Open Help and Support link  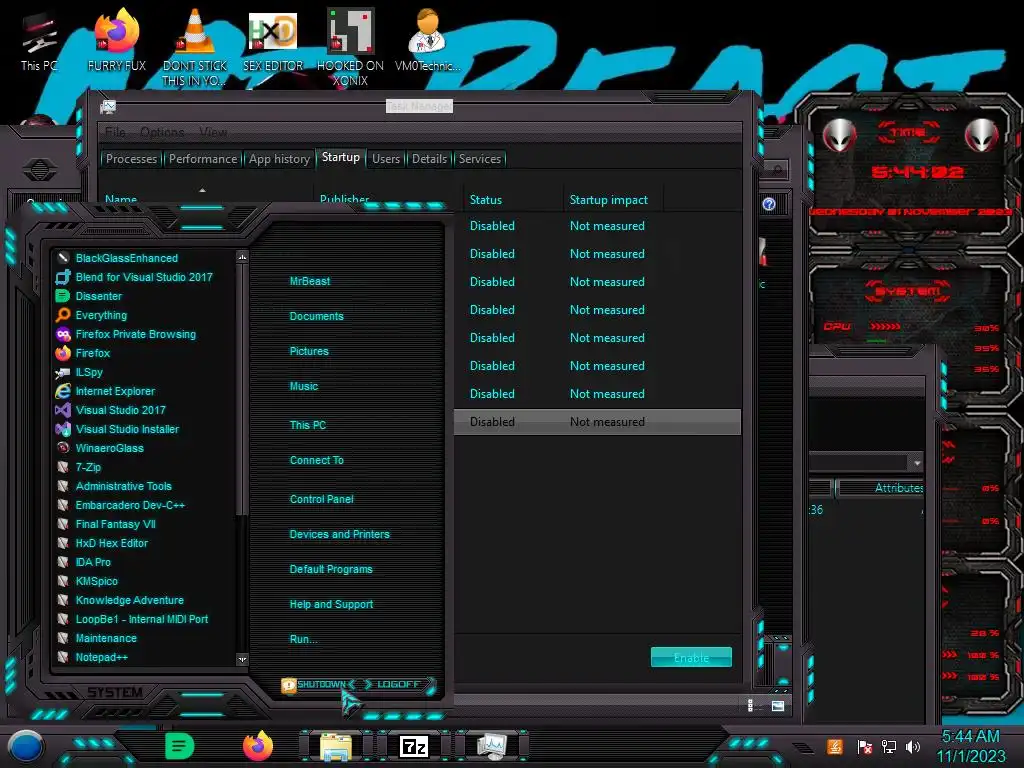click(x=331, y=604)
